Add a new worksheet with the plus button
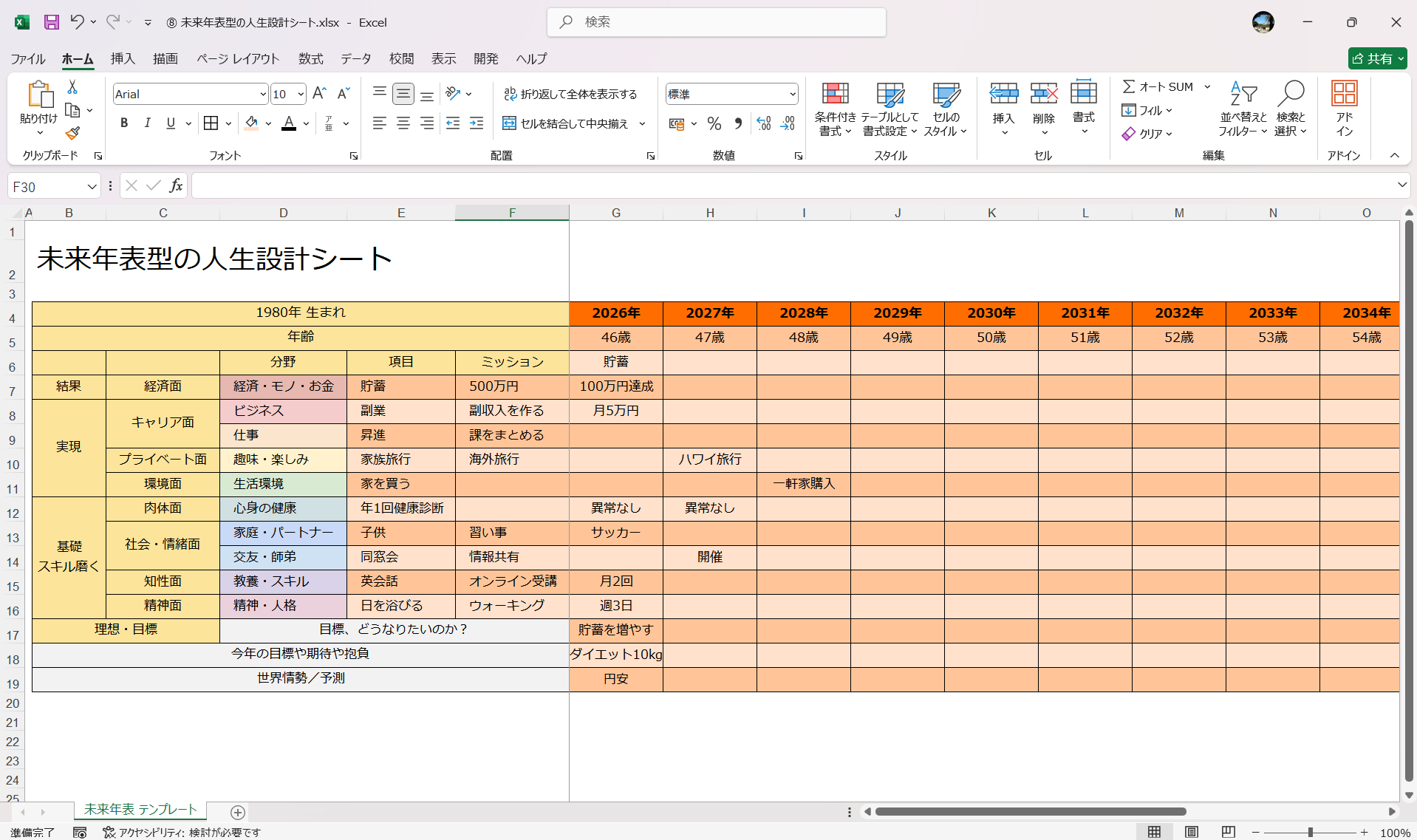Viewport: 1417px width, 840px height. (x=238, y=813)
